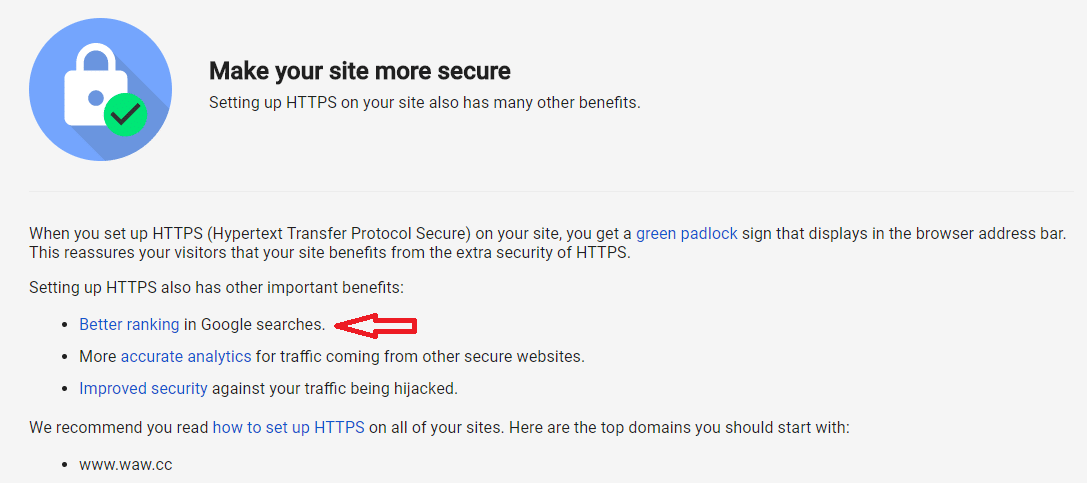This screenshot has width=1087, height=483.
Task: Follow the accurate analytics link
Action: pos(186,357)
